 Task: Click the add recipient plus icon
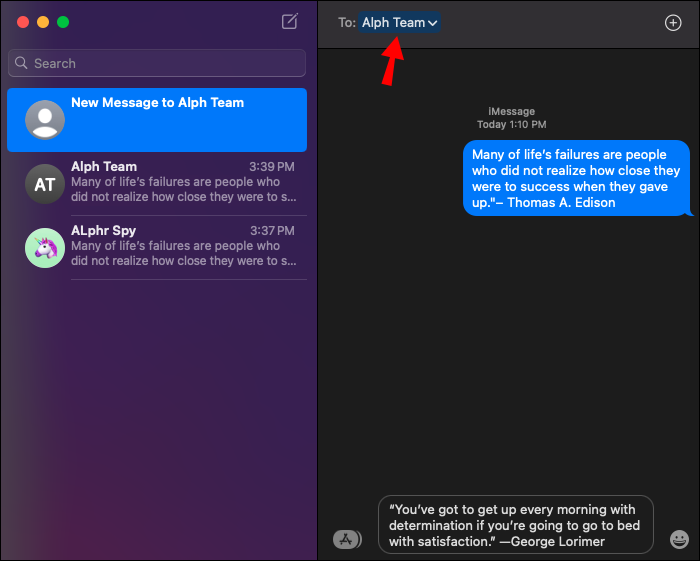[x=673, y=23]
